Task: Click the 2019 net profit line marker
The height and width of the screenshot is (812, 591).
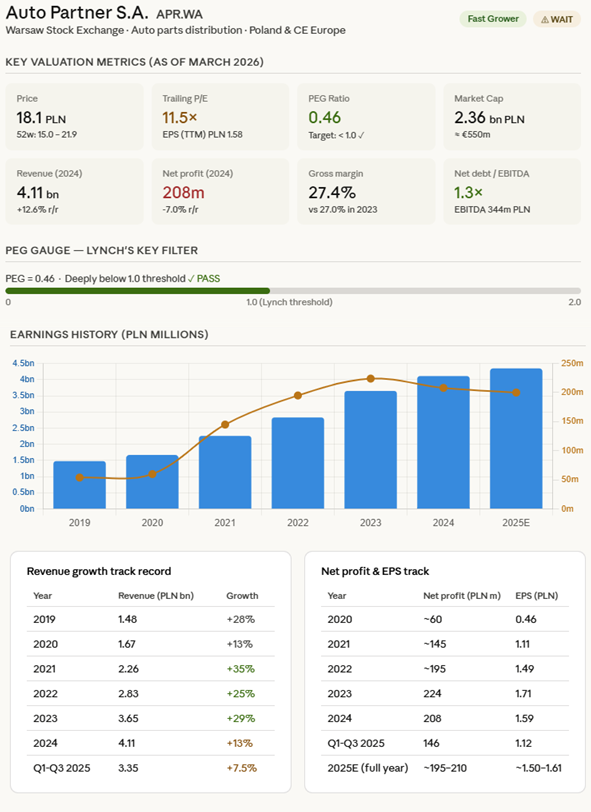Action: click(x=79, y=477)
